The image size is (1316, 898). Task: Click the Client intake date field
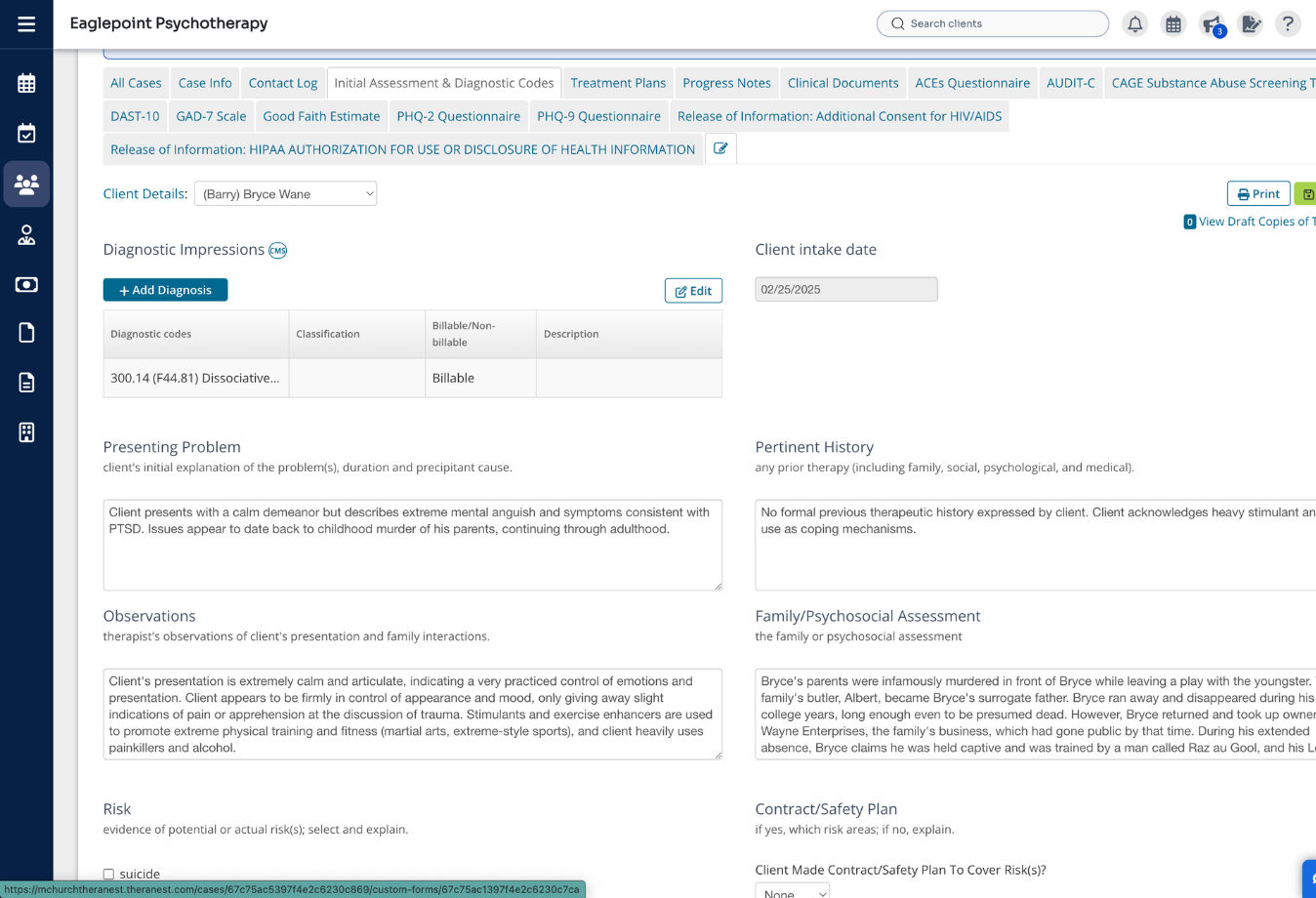pos(846,289)
